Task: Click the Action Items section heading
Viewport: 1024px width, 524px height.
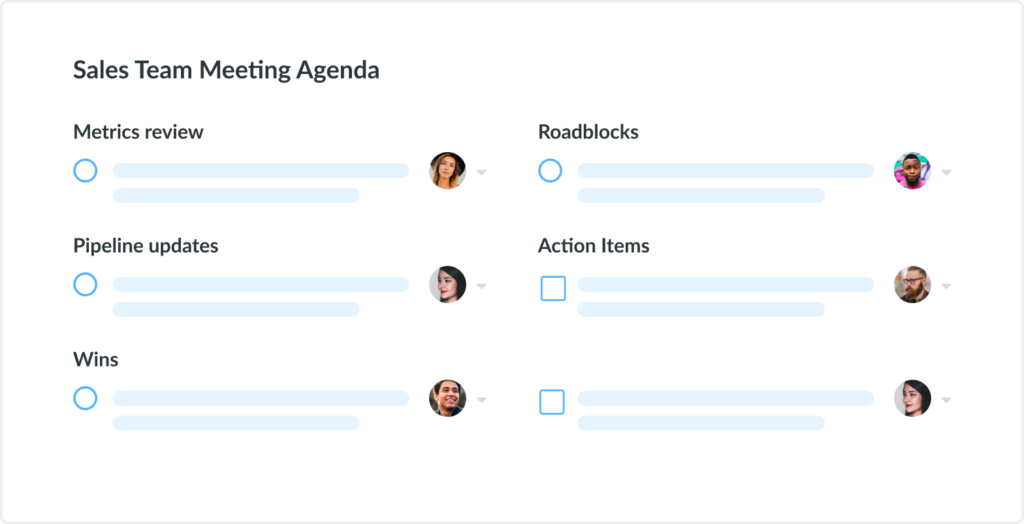Action: click(594, 246)
